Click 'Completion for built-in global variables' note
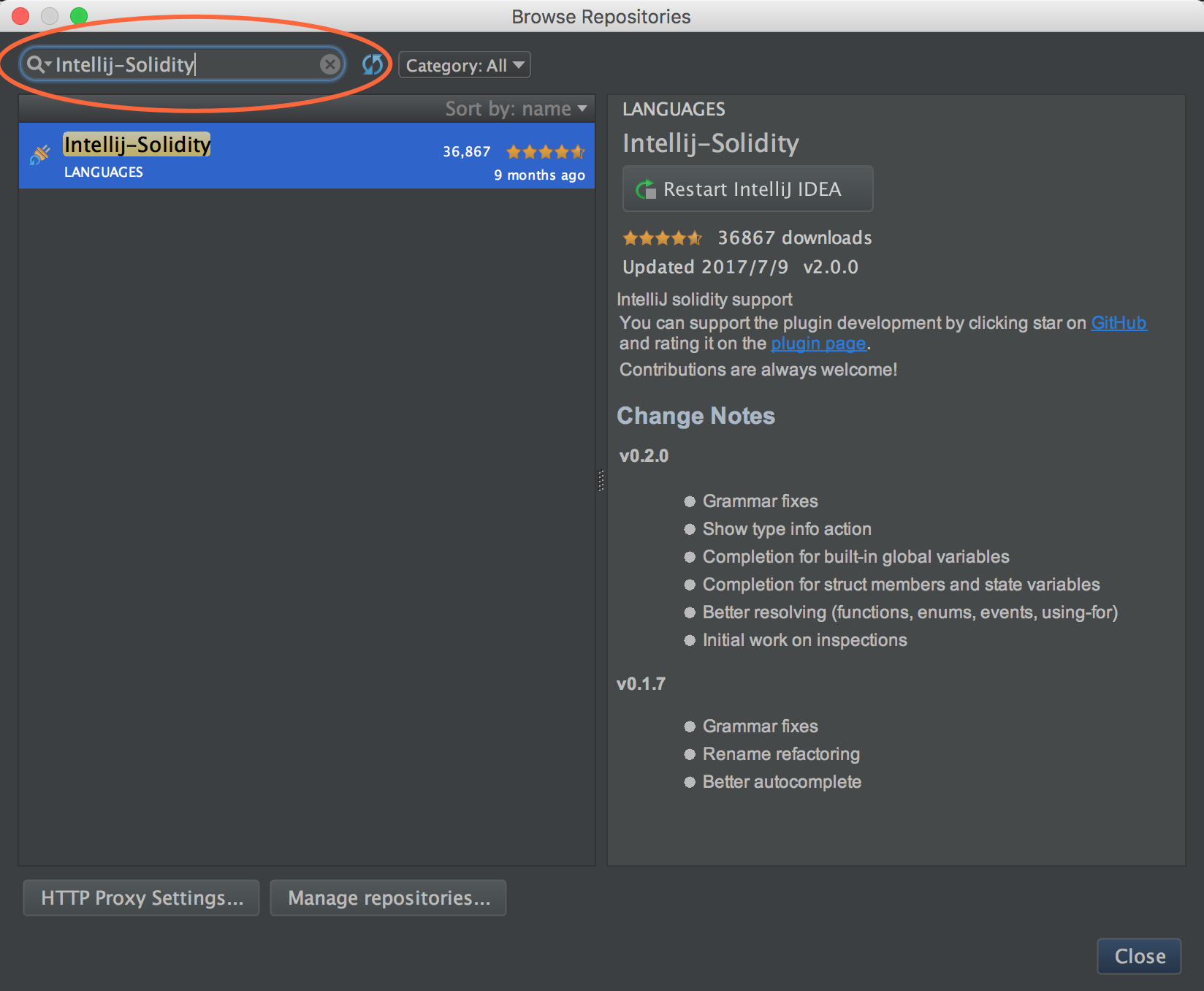This screenshot has width=1204, height=991. [856, 557]
